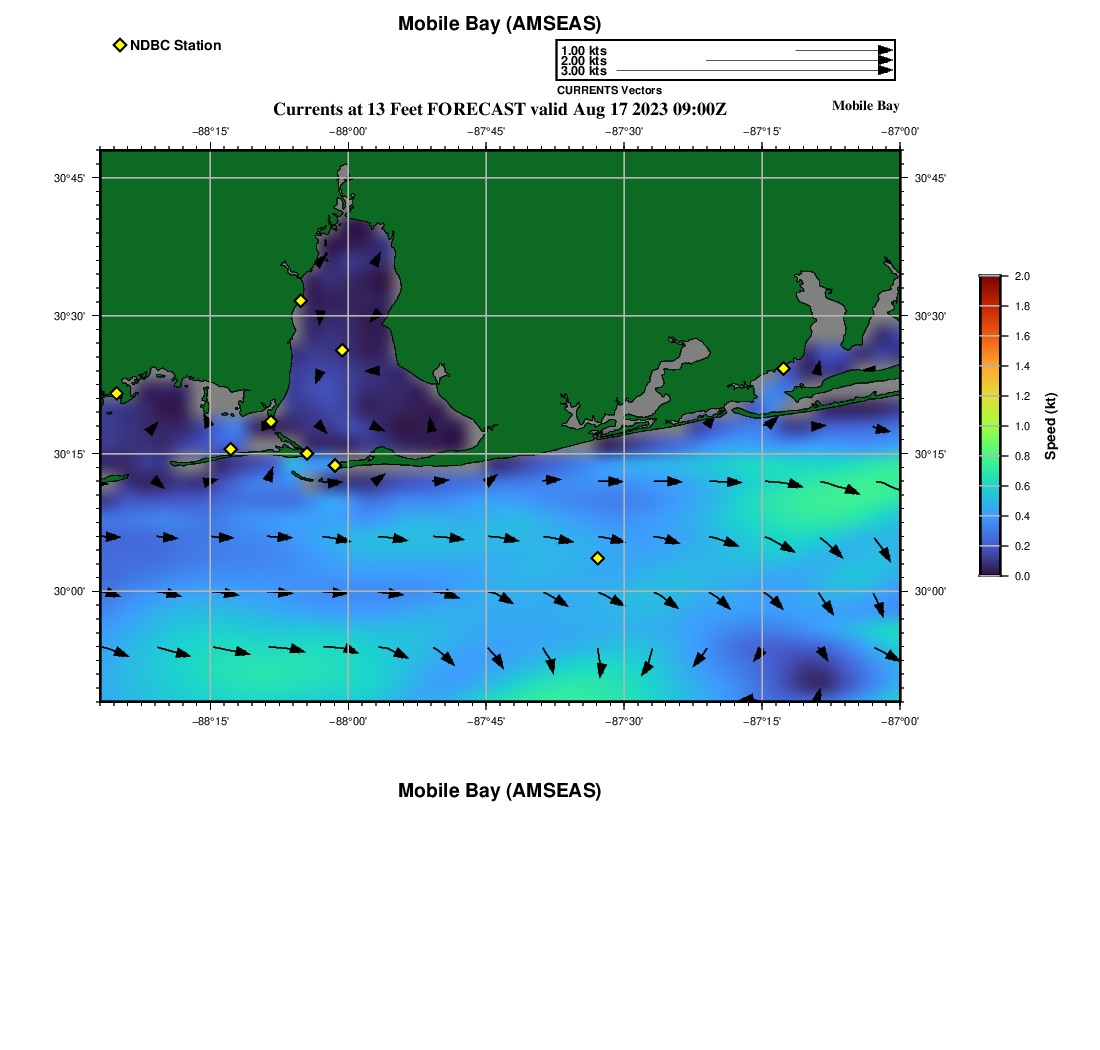Click the '0.0' color bar tick label
The image size is (1100, 1050).
[1022, 577]
